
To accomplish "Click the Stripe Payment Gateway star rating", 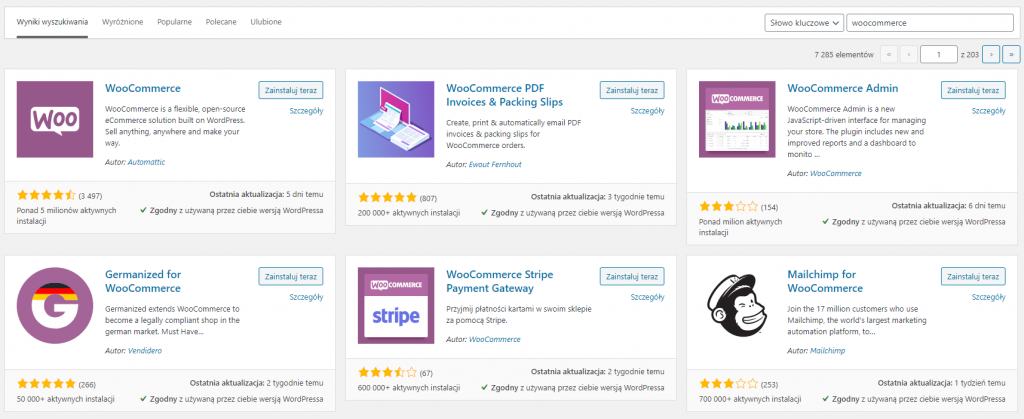I will pyautogui.click(x=387, y=373).
